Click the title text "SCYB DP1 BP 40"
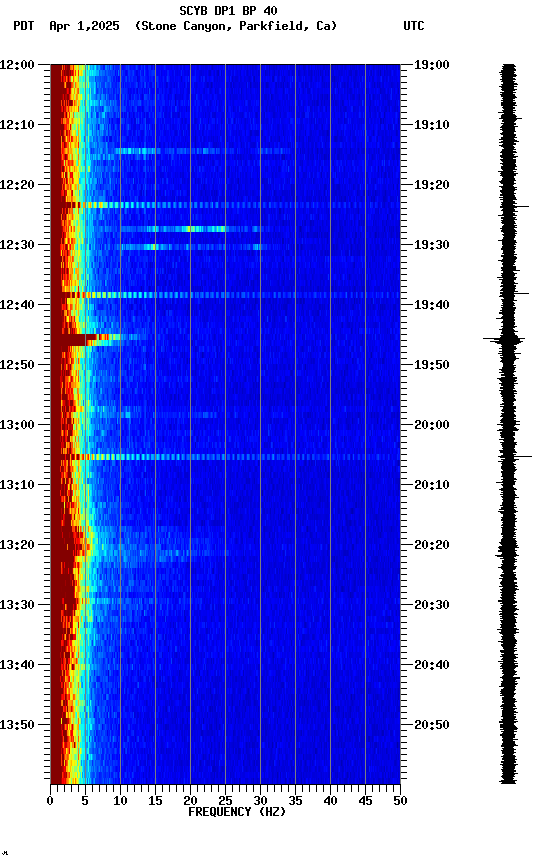Viewport: 552px width, 864px height. coord(228,10)
